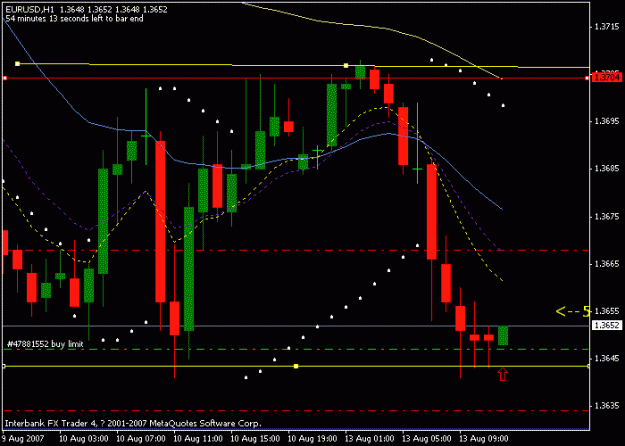Screen dimensions: 625x446
Task: Click the current price tag 1.3652
Action: [x=607, y=325]
